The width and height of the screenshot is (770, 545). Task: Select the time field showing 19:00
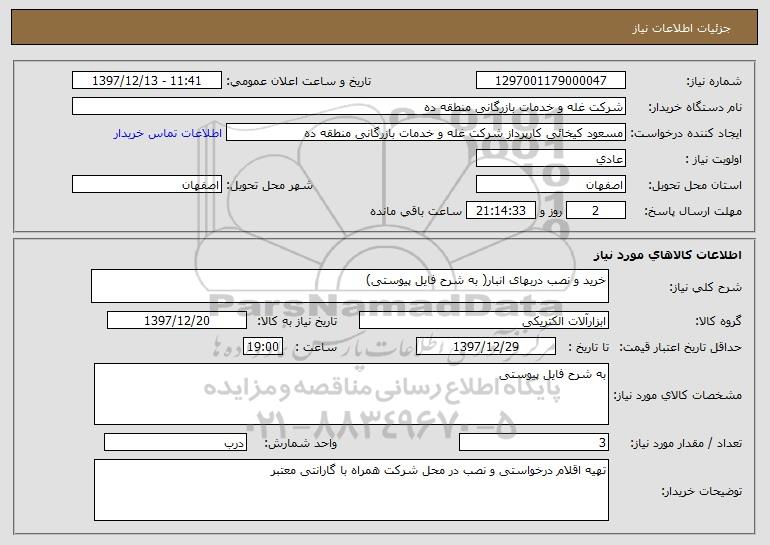tap(263, 347)
